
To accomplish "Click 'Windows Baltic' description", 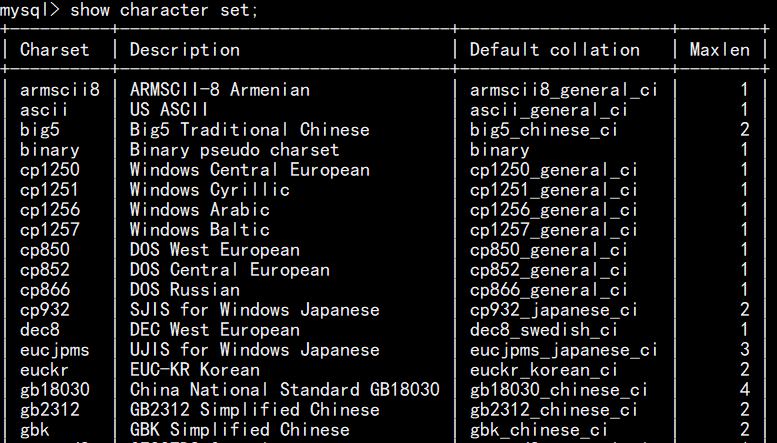I will click(x=200, y=230).
